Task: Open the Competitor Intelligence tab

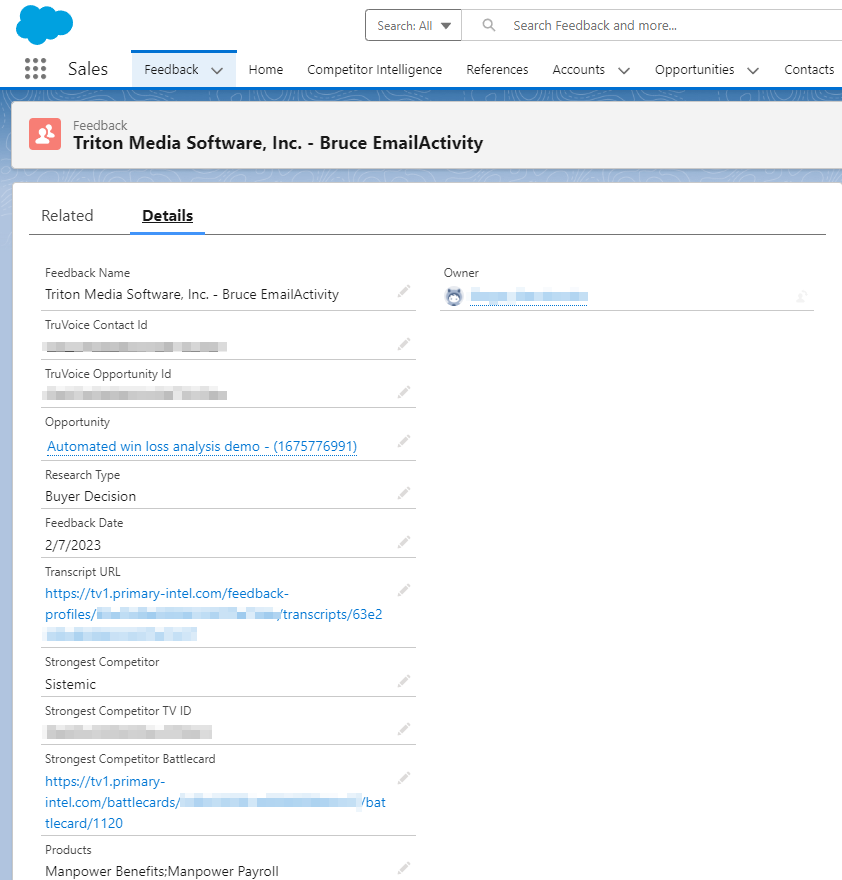Action: coord(374,70)
